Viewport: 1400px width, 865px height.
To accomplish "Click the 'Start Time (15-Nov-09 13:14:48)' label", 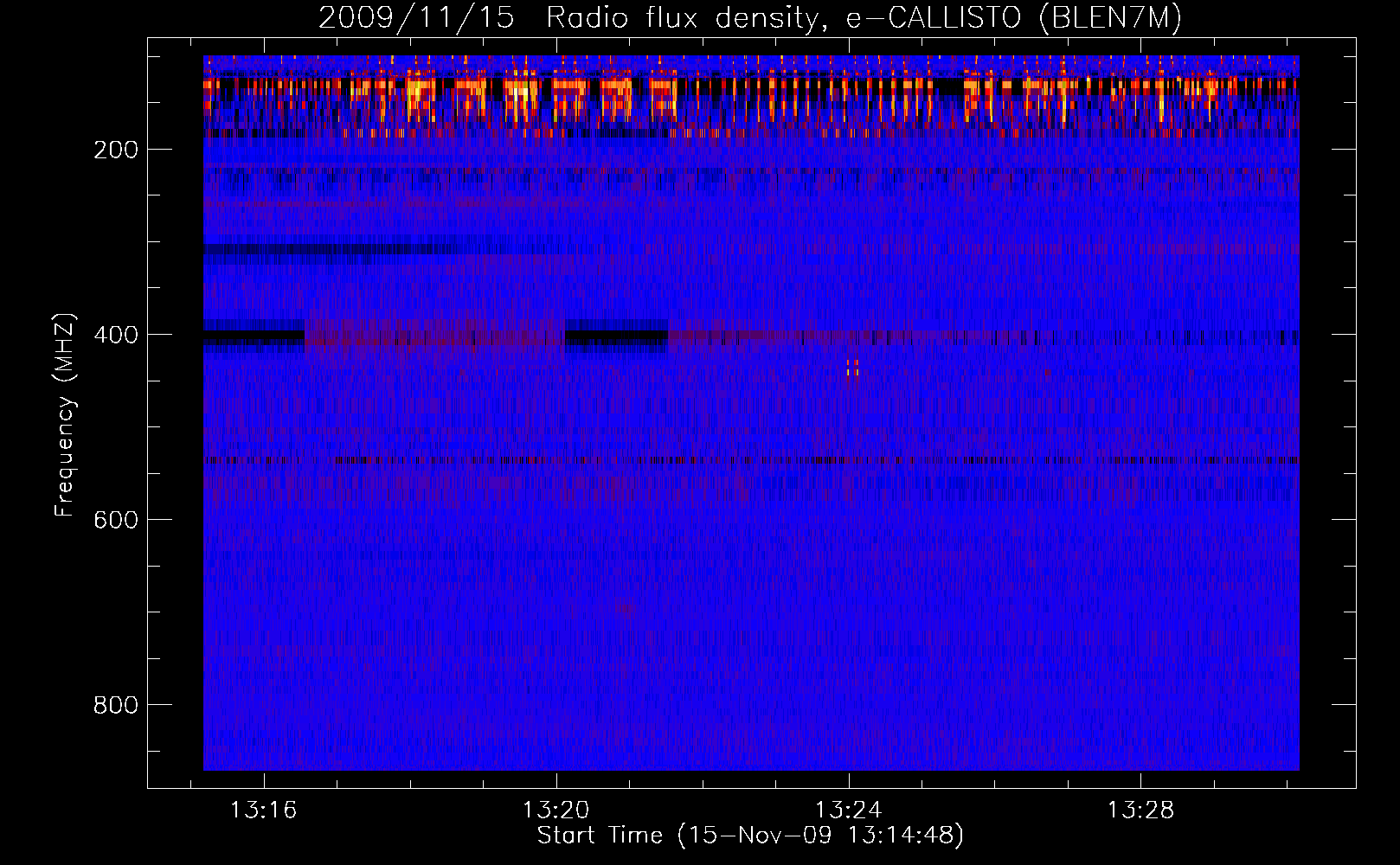I will click(750, 836).
